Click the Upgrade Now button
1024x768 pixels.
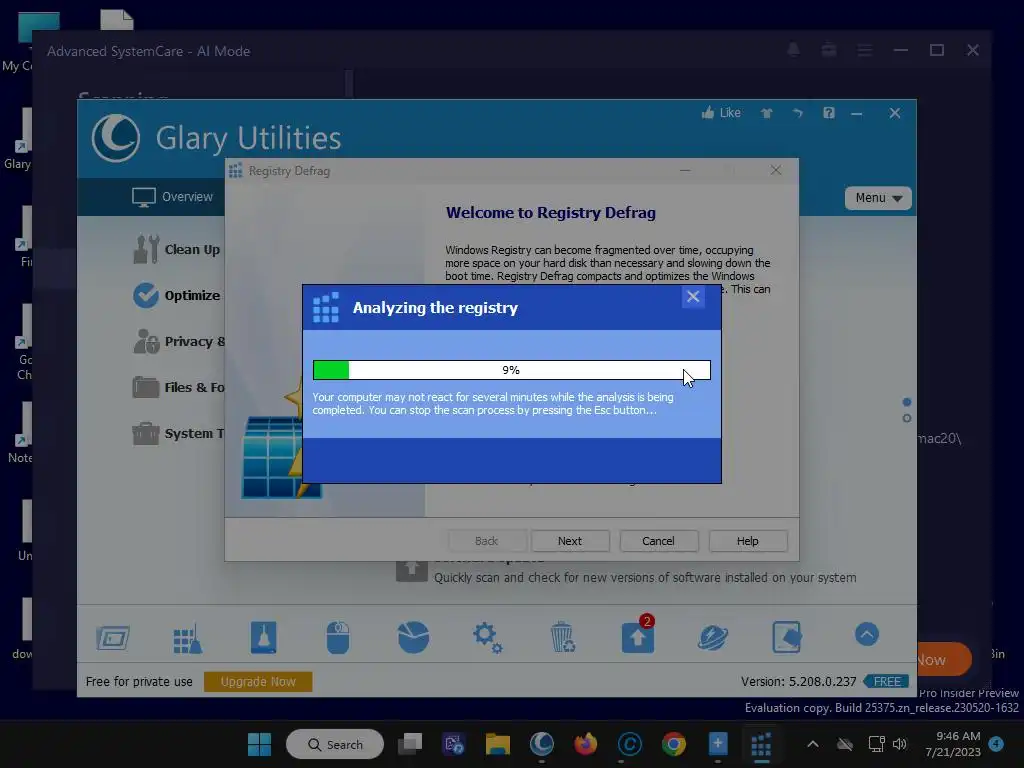click(258, 681)
